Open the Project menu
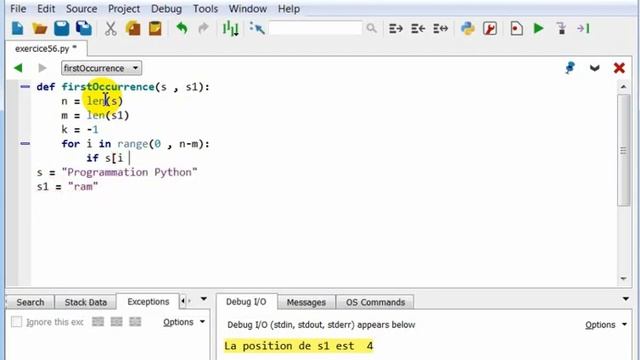This screenshot has height=360, width=640. (x=124, y=9)
